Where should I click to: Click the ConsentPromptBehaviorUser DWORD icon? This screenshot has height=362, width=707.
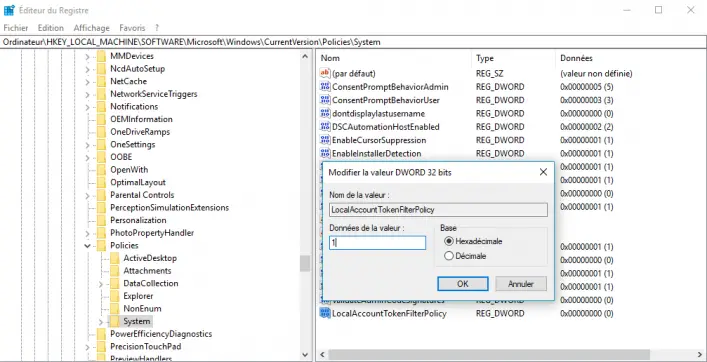click(x=325, y=100)
